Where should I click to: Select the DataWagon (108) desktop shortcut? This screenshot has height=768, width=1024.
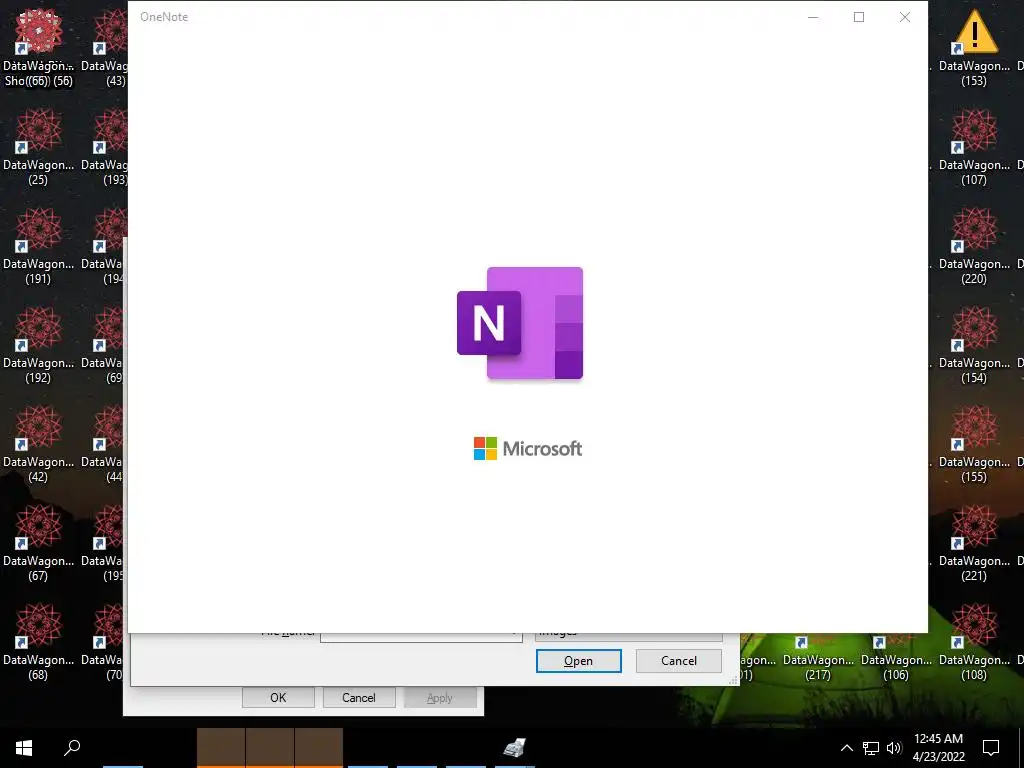tap(974, 642)
